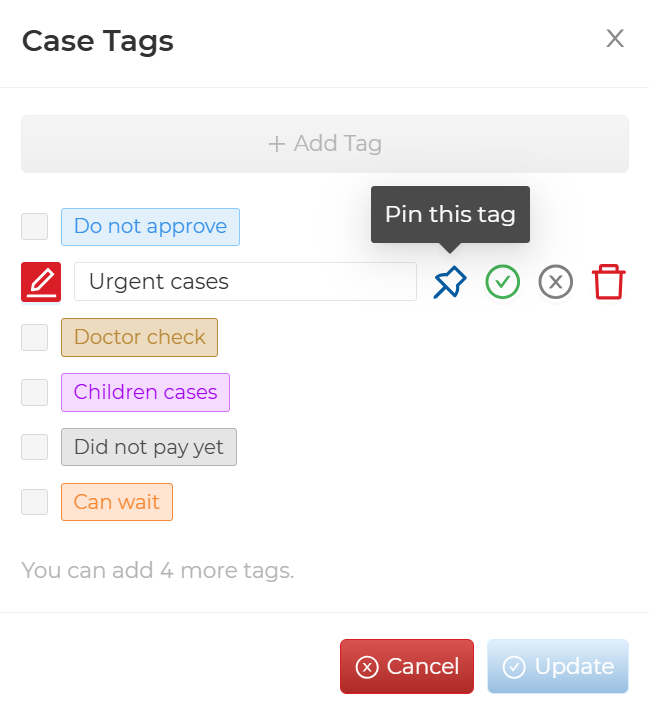Edit the Urgent cases text field
The image size is (649, 714).
(x=245, y=282)
